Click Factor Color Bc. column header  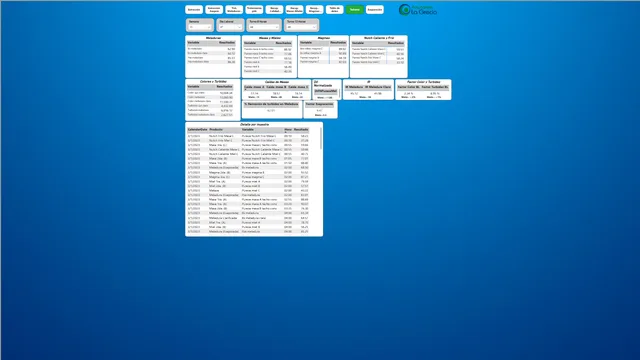(x=409, y=87)
